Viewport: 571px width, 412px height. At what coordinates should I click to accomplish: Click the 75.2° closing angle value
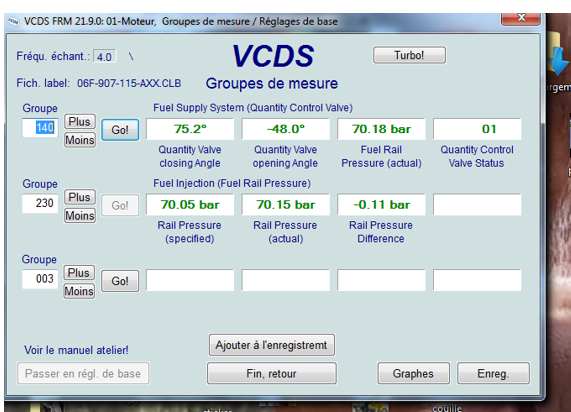point(190,129)
